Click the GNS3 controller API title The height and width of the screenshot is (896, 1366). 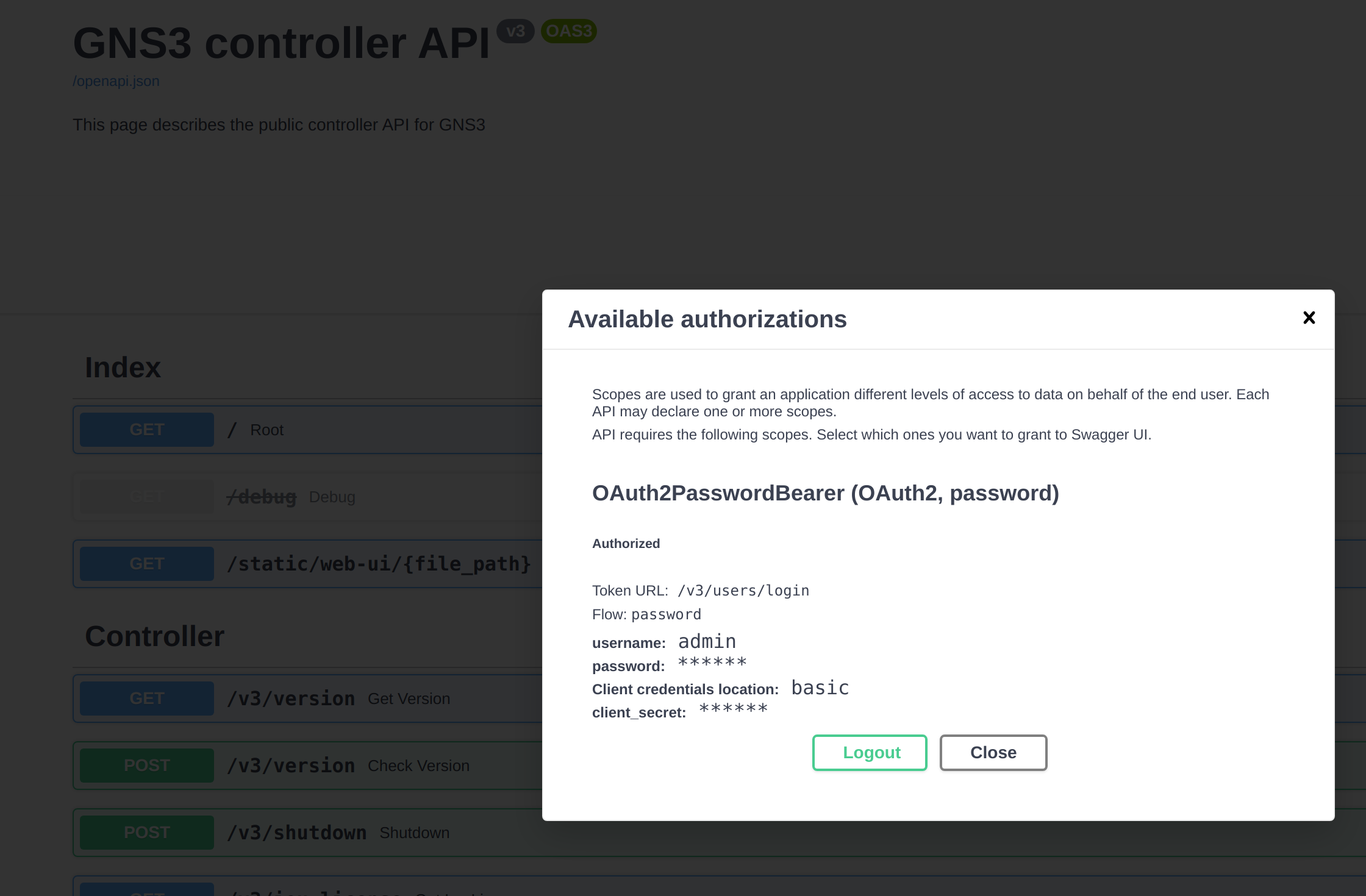282,41
